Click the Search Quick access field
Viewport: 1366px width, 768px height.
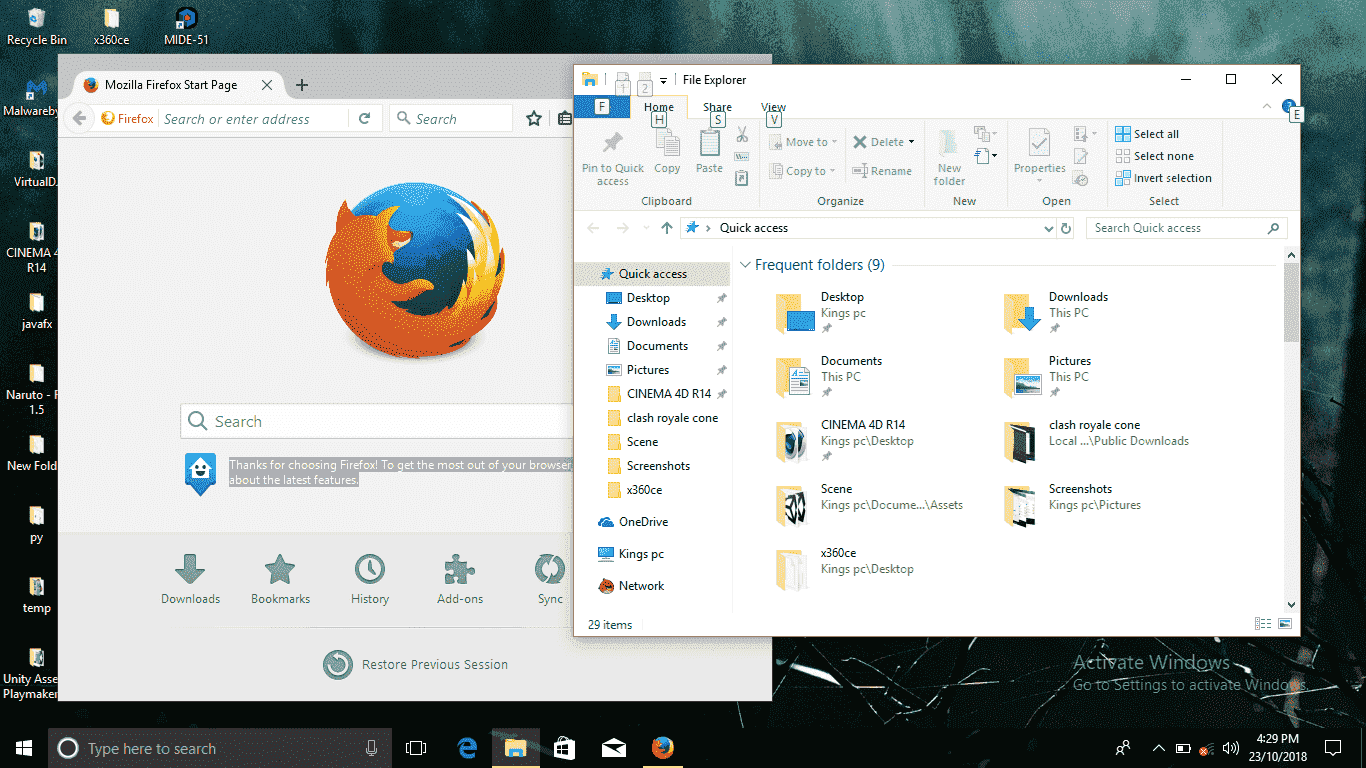pos(1187,228)
